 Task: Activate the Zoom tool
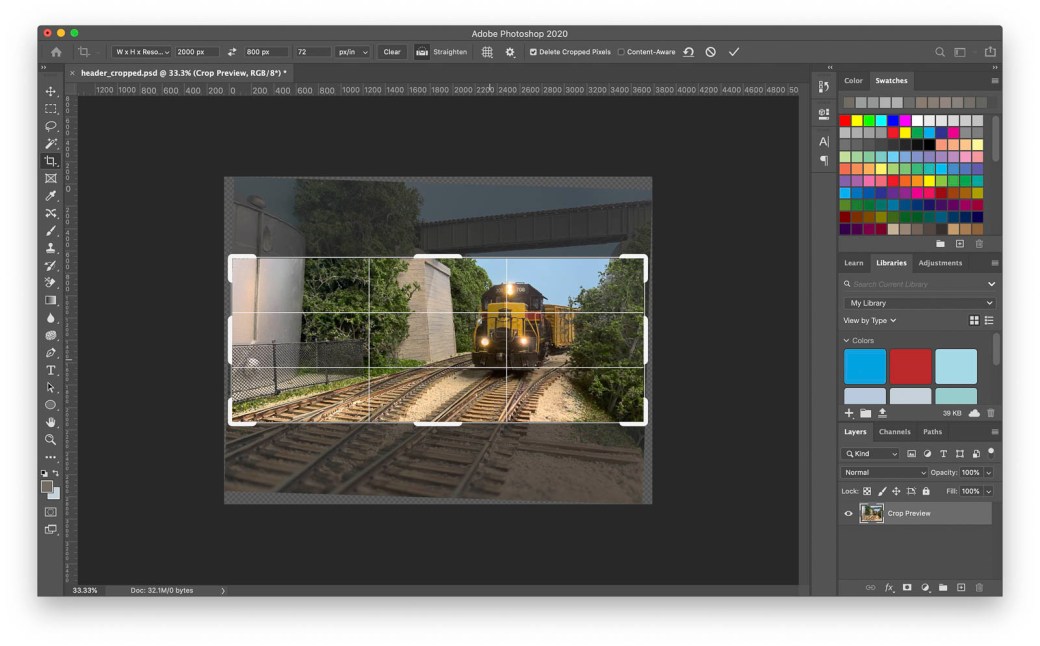51,439
